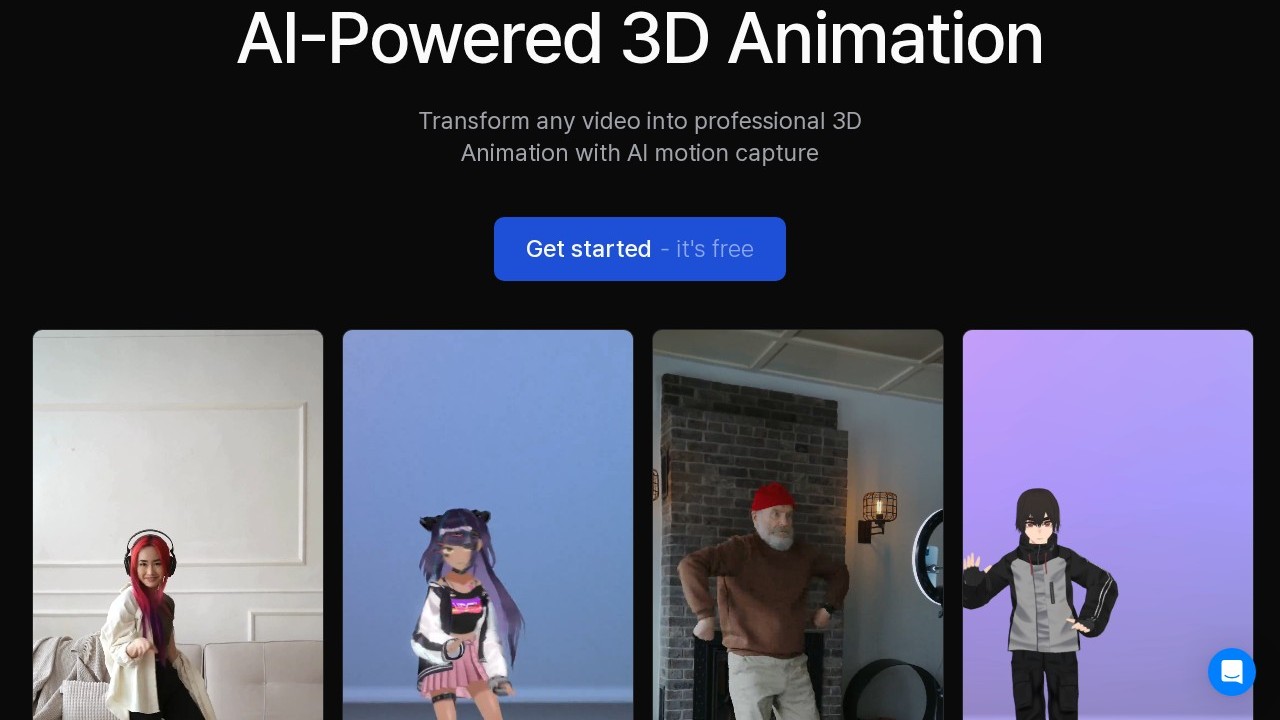The height and width of the screenshot is (720, 1280).
Task: Select the bearded man dancing video
Action: [x=797, y=524]
